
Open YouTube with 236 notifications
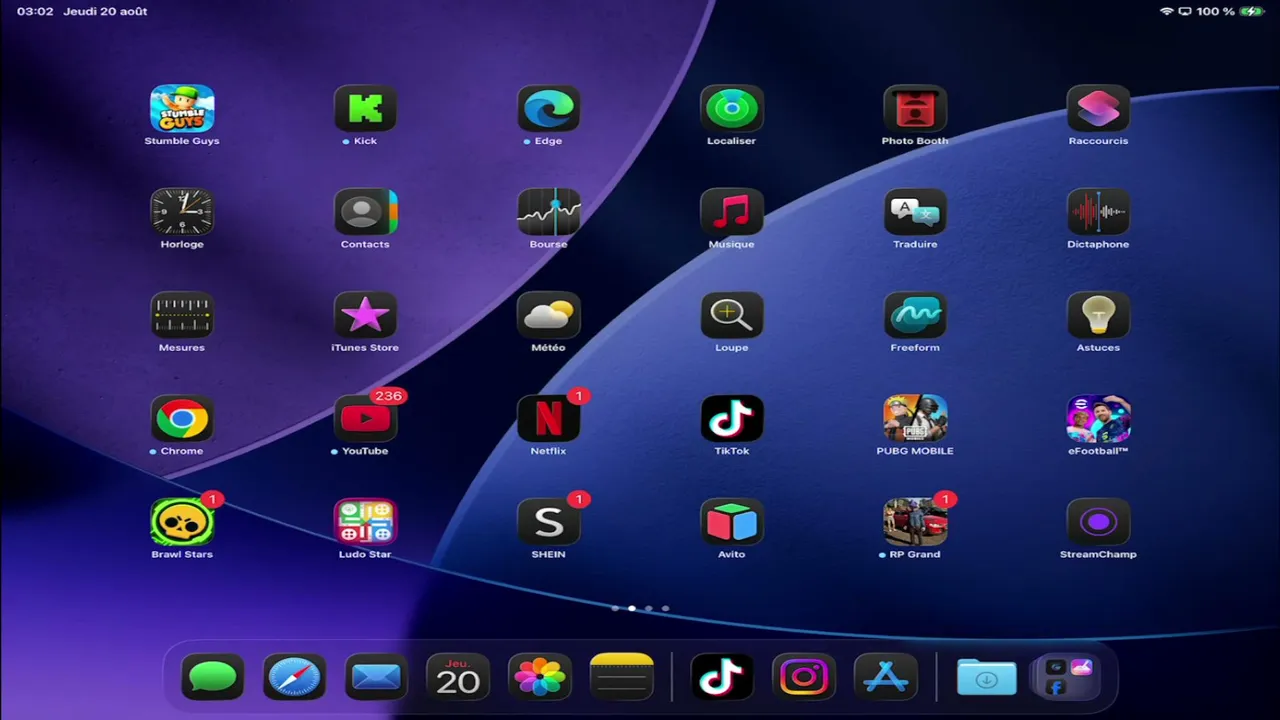365,419
